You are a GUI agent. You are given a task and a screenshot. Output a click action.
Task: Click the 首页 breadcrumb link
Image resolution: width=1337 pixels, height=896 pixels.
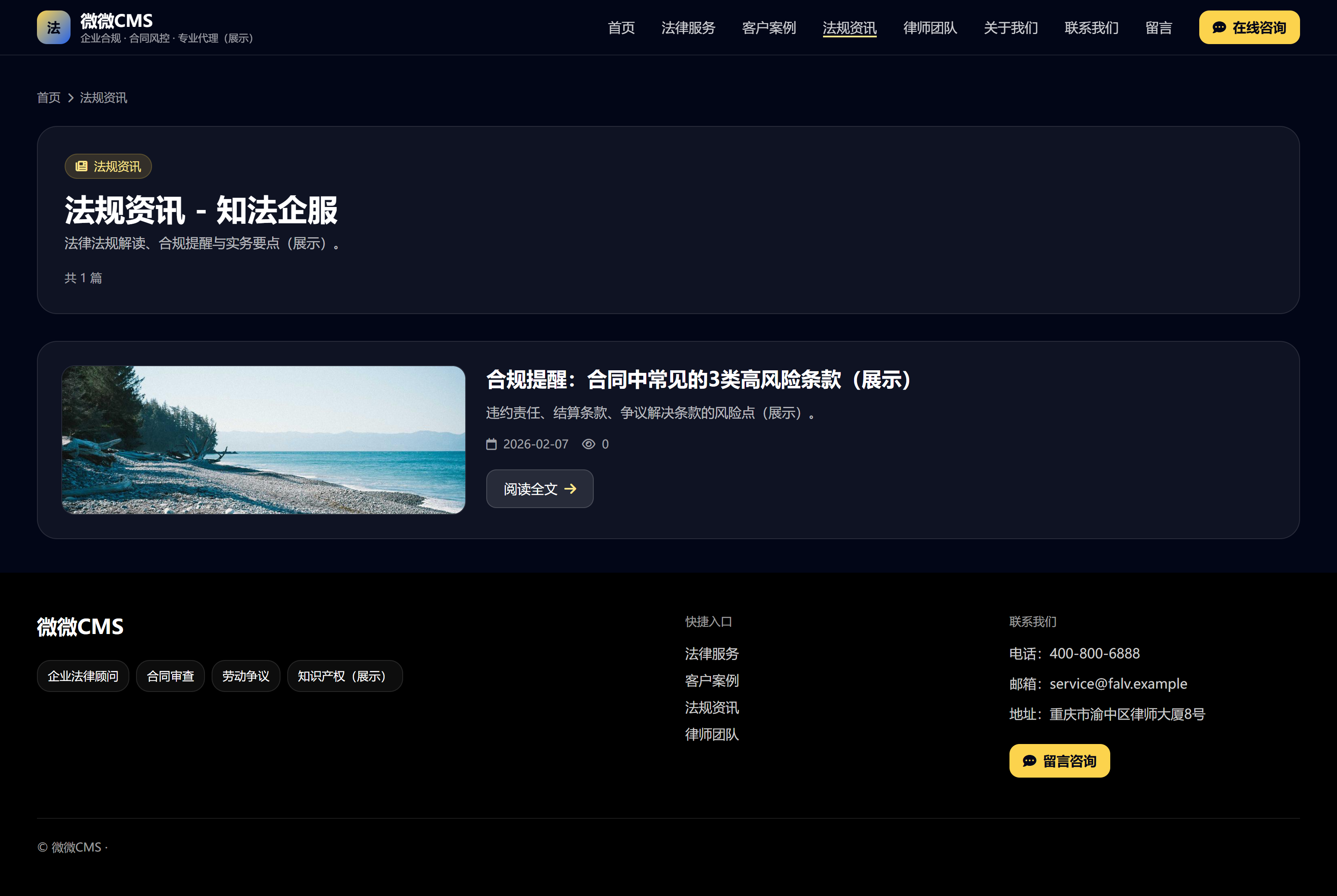pyautogui.click(x=49, y=98)
